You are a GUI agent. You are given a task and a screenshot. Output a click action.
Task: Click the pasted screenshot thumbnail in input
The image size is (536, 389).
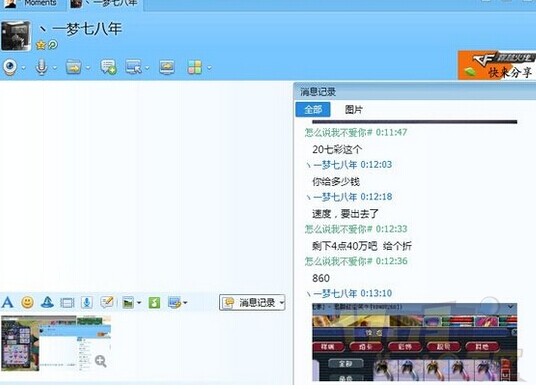point(56,343)
